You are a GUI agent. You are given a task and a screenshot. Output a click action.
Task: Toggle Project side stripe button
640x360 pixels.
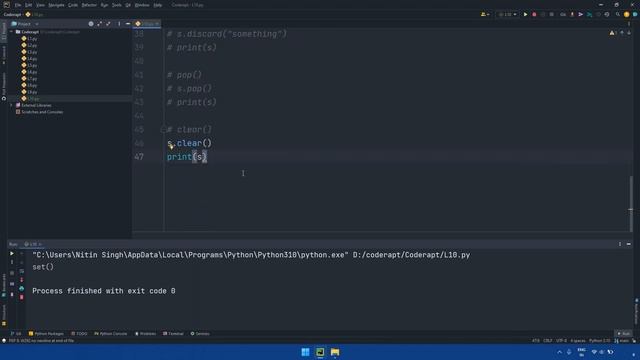(4, 31)
